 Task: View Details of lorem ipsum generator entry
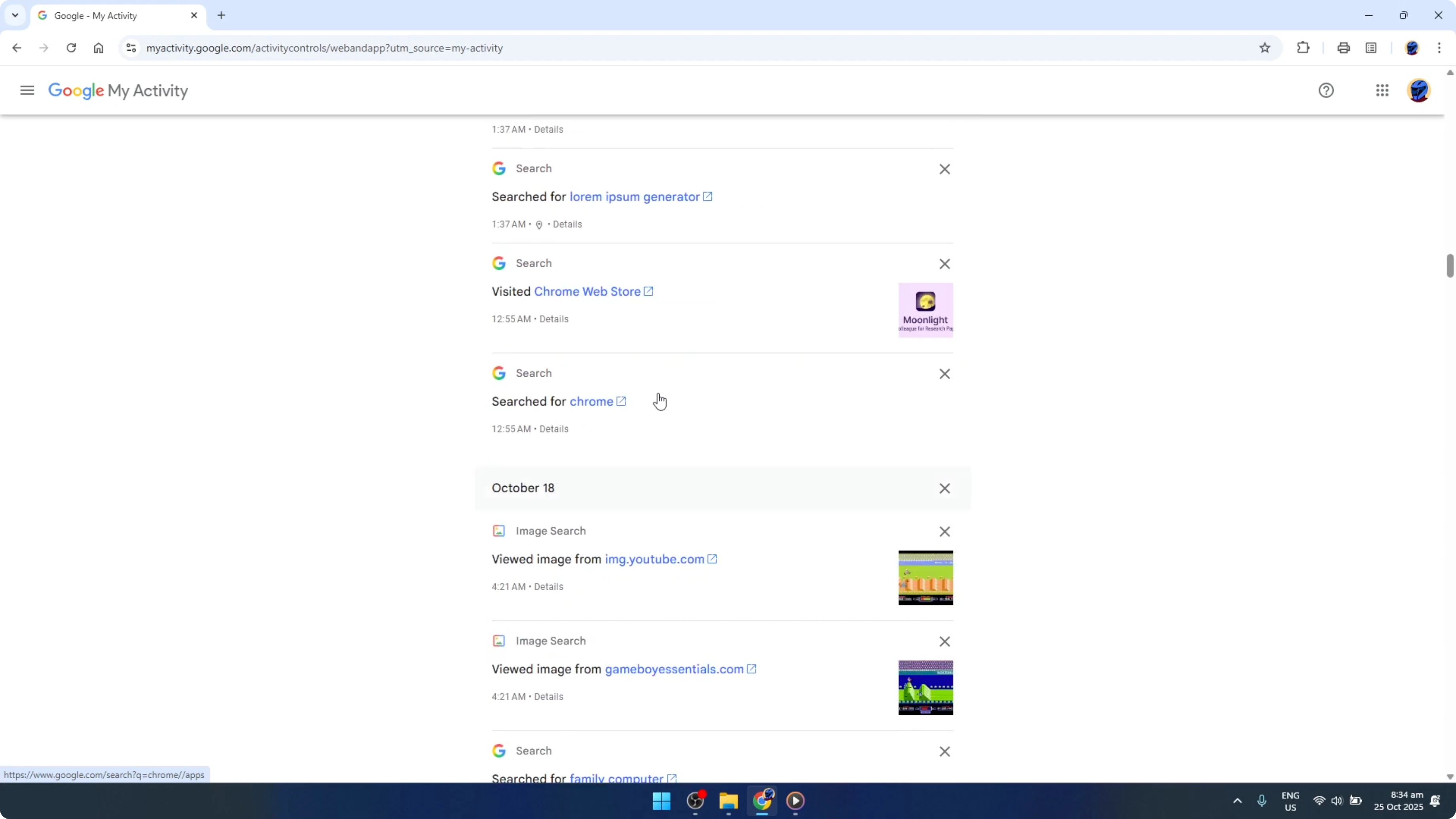(567, 224)
